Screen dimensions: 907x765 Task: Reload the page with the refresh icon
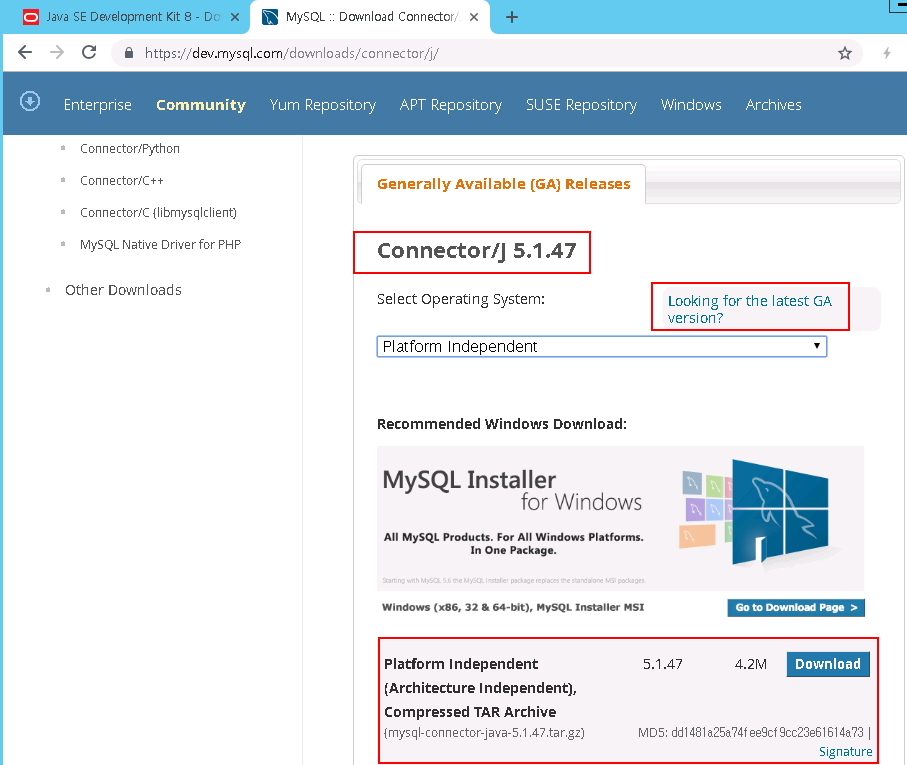point(89,53)
